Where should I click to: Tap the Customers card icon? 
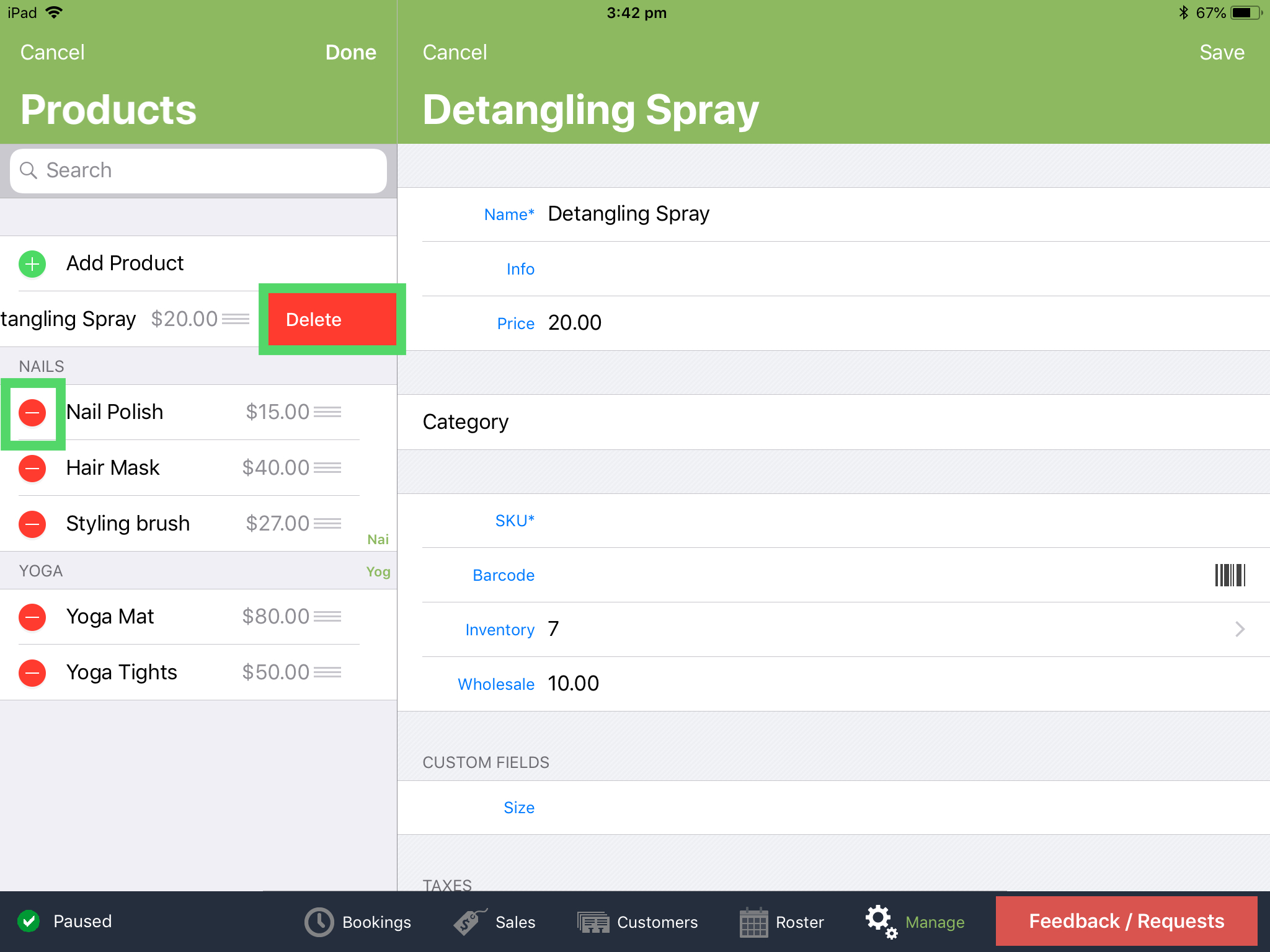point(593,922)
